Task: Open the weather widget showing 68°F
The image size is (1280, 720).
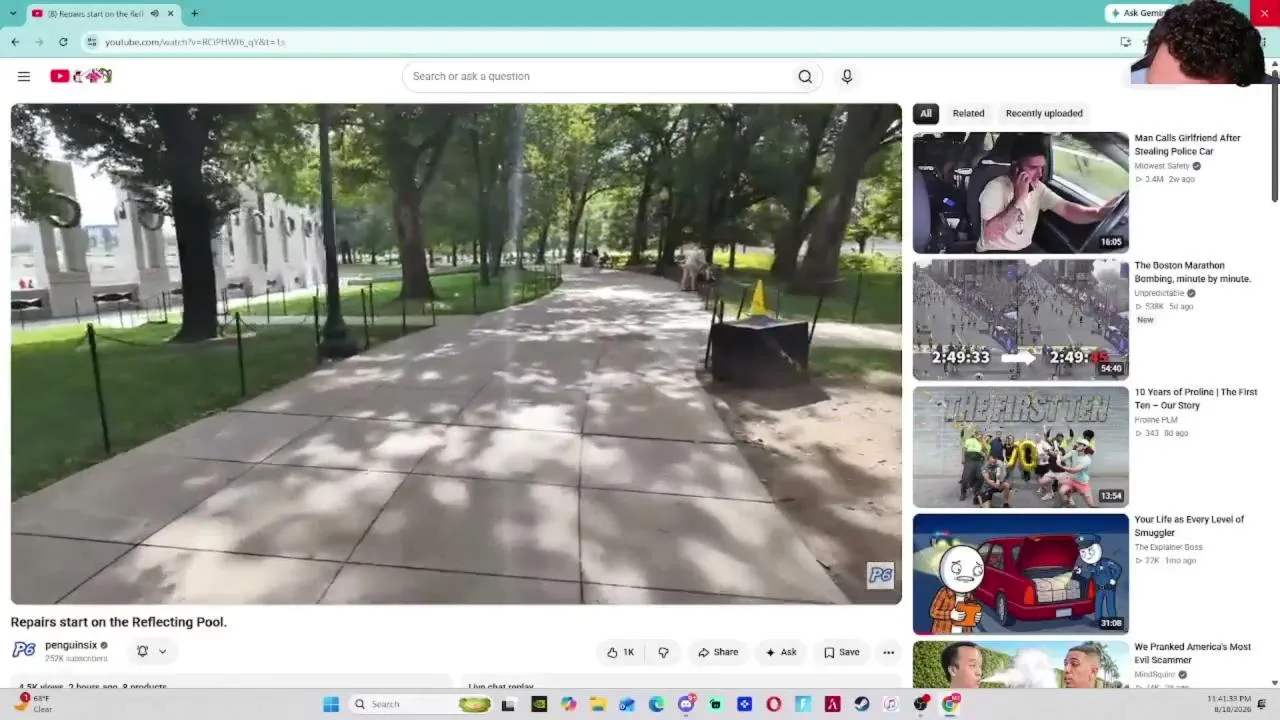Action: pyautogui.click(x=34, y=704)
